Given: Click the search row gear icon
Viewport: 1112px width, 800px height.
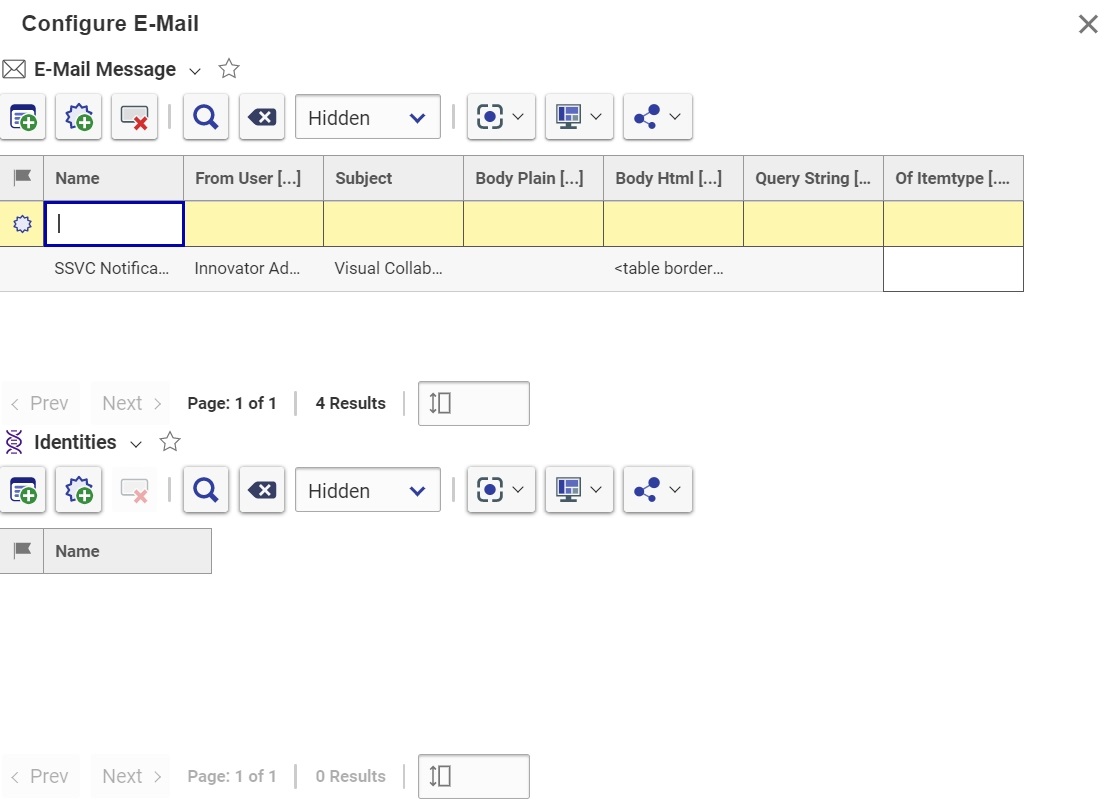Looking at the screenshot, I should 23,224.
